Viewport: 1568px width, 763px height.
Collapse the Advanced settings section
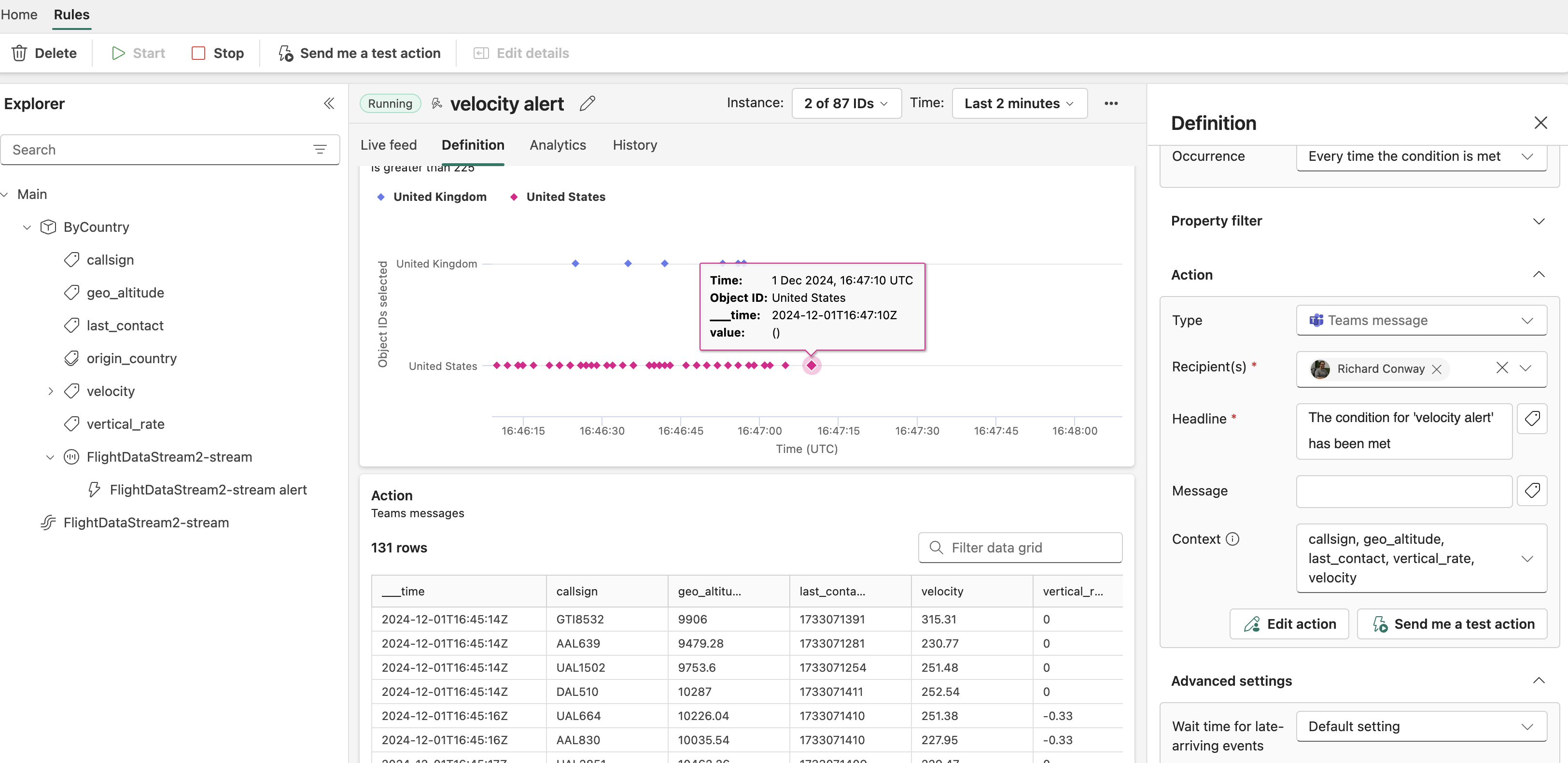[1538, 681]
